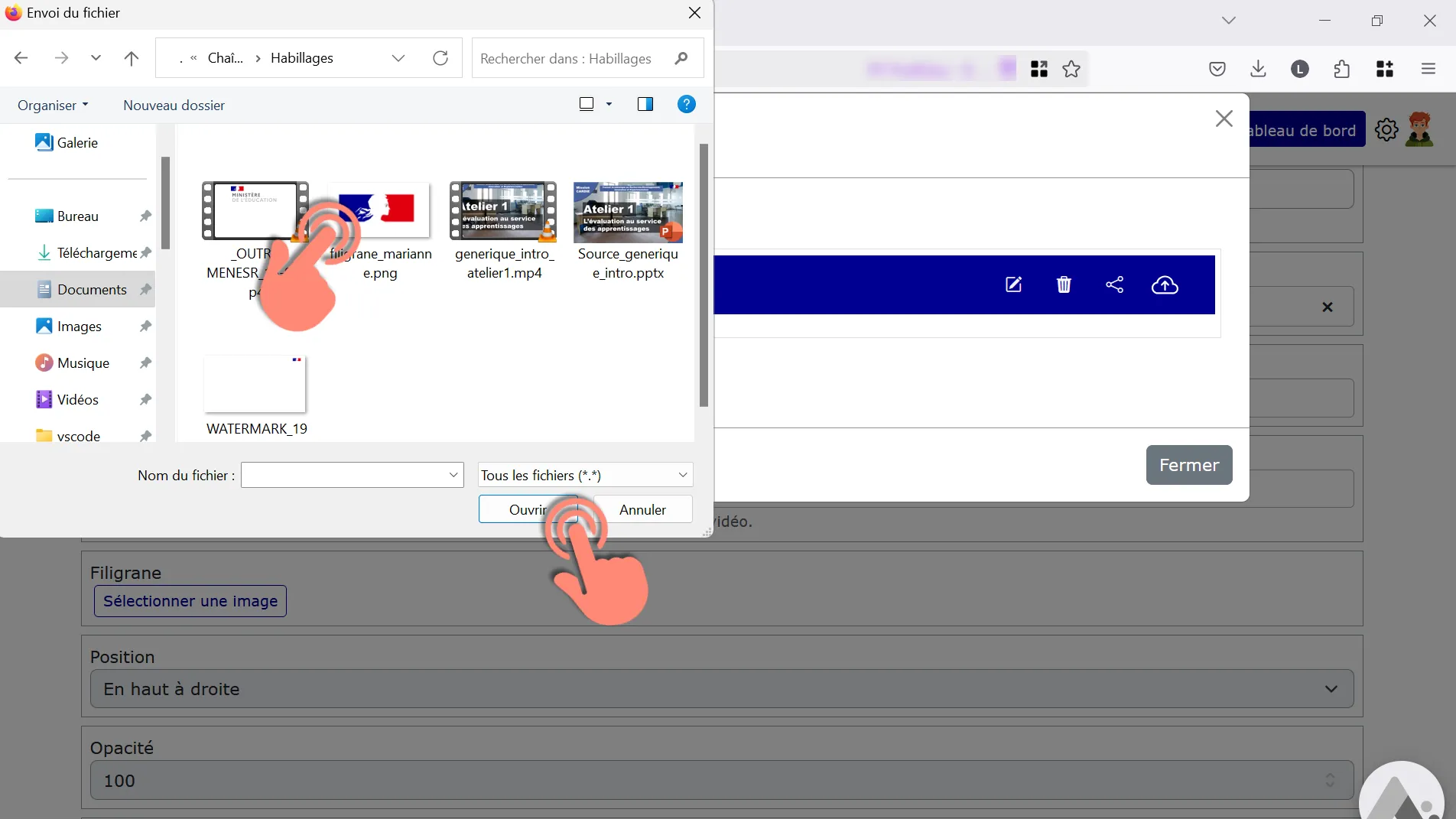
Task: Unpin Images using its pin icon
Action: pos(145,327)
